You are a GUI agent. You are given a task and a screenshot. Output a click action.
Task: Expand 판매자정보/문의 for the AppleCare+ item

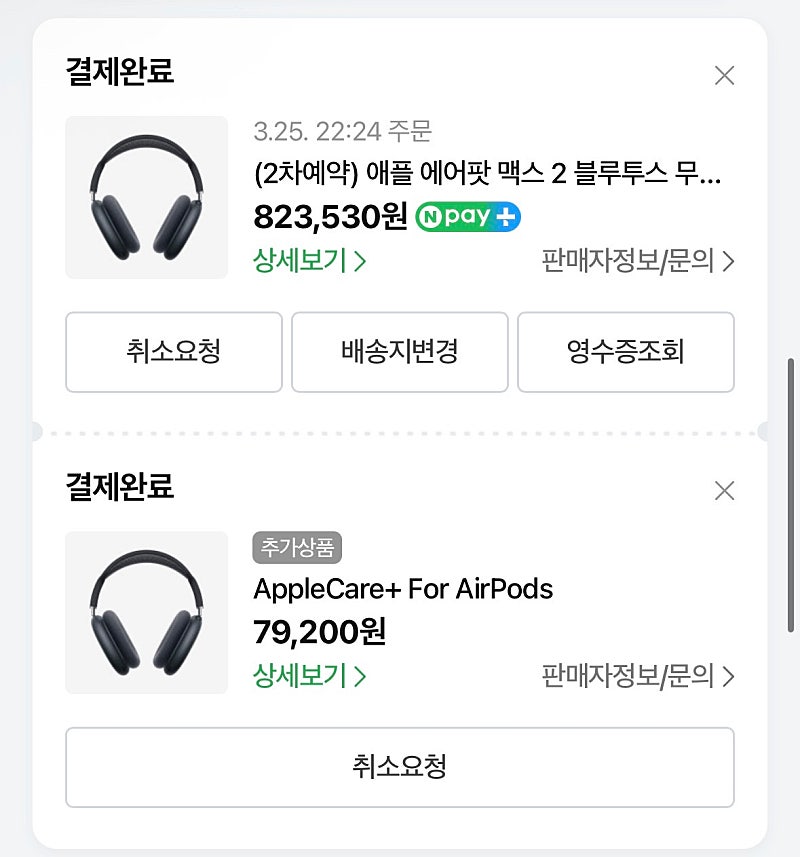pos(638,676)
